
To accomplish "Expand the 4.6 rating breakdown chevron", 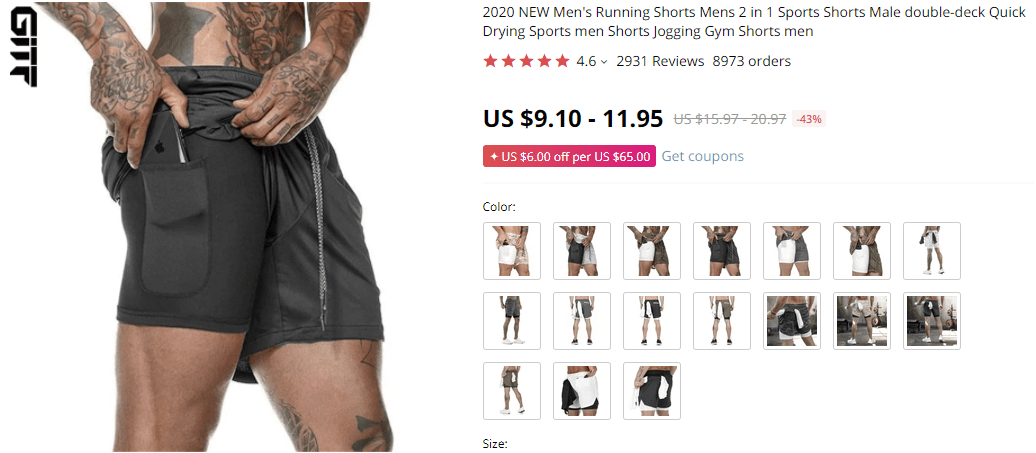I will 604,62.
